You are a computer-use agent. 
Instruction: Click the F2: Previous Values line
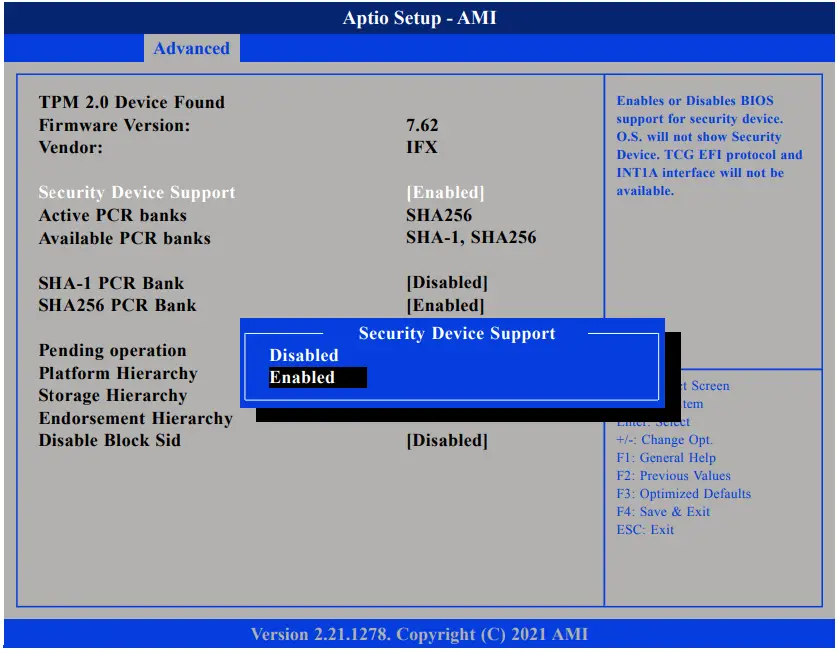(x=673, y=476)
